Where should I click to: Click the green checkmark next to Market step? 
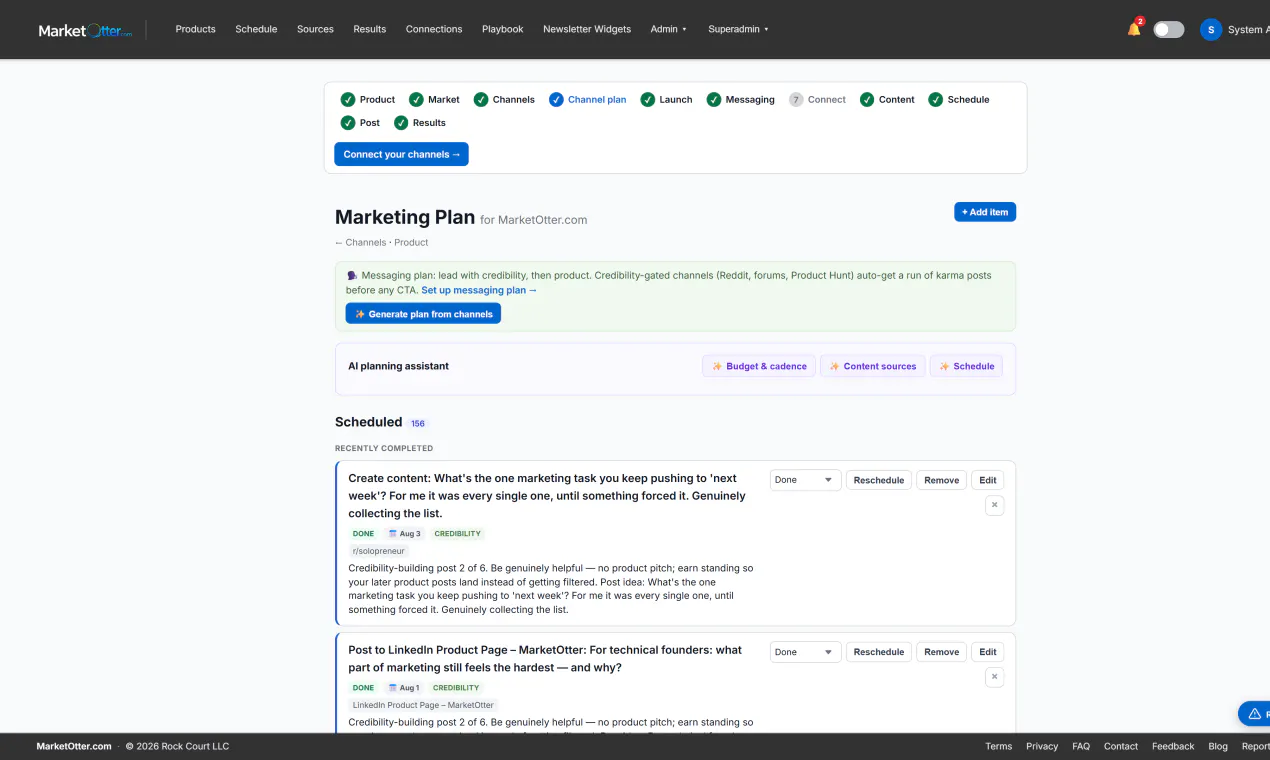[416, 99]
